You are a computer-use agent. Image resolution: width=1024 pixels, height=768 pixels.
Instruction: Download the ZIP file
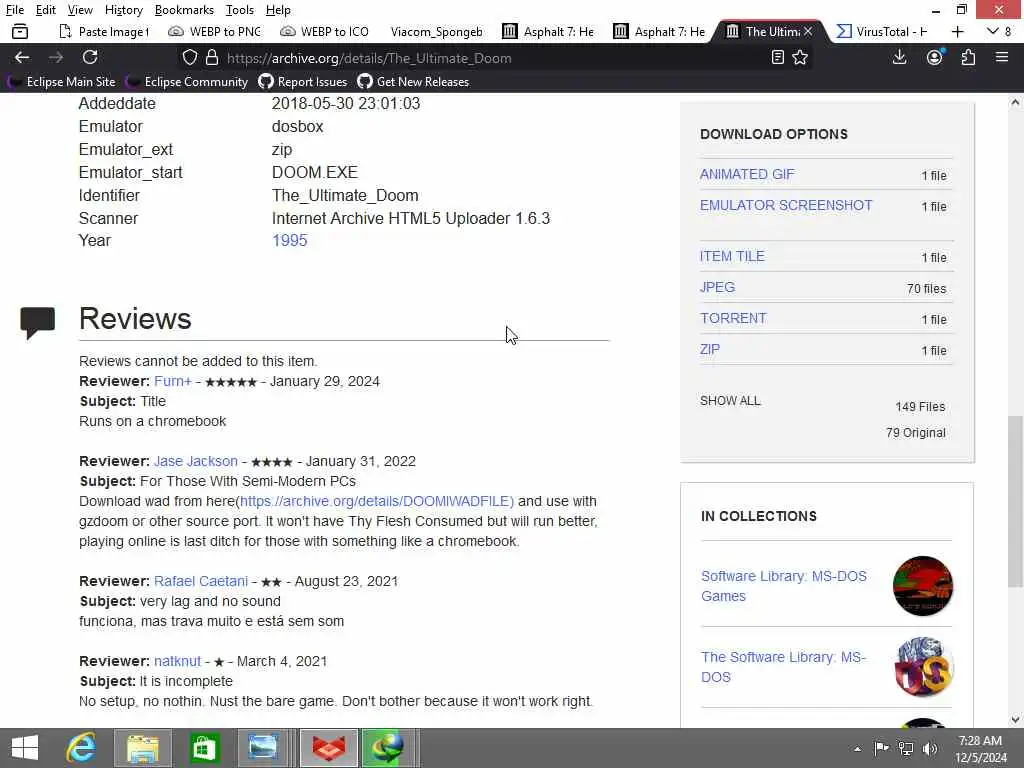click(x=710, y=349)
